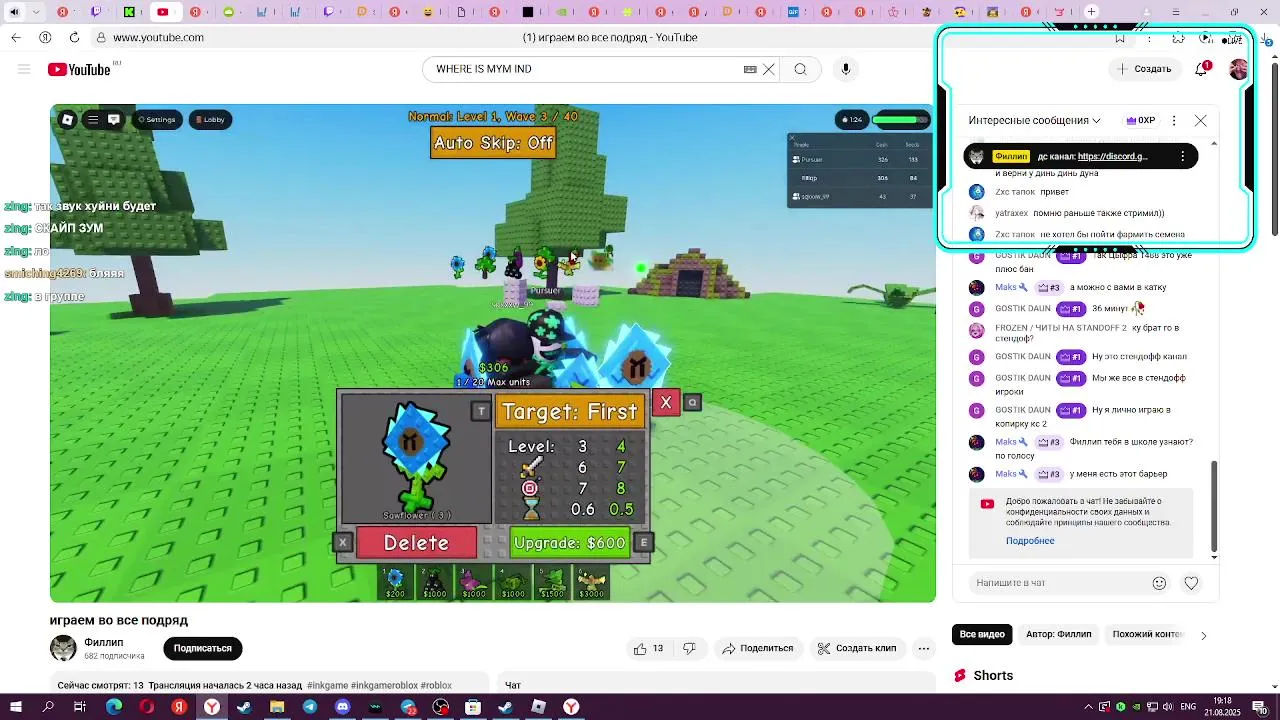Start voice search with microphone
The height and width of the screenshot is (720, 1280).
click(846, 69)
